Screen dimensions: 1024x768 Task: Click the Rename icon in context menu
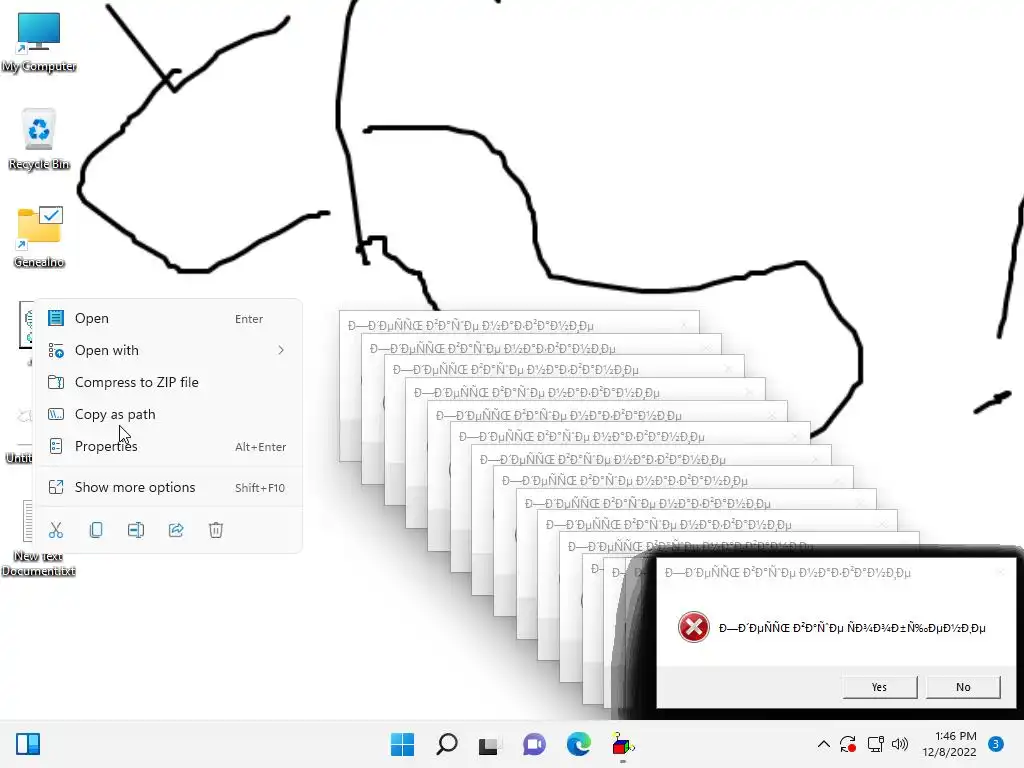[136, 530]
